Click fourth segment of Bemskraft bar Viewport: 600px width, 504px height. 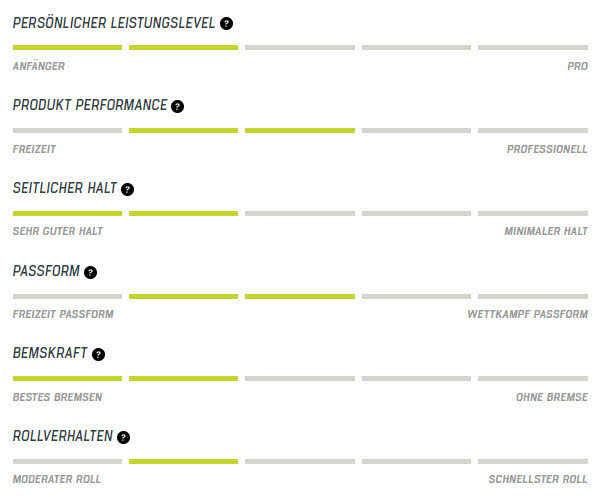(x=416, y=379)
